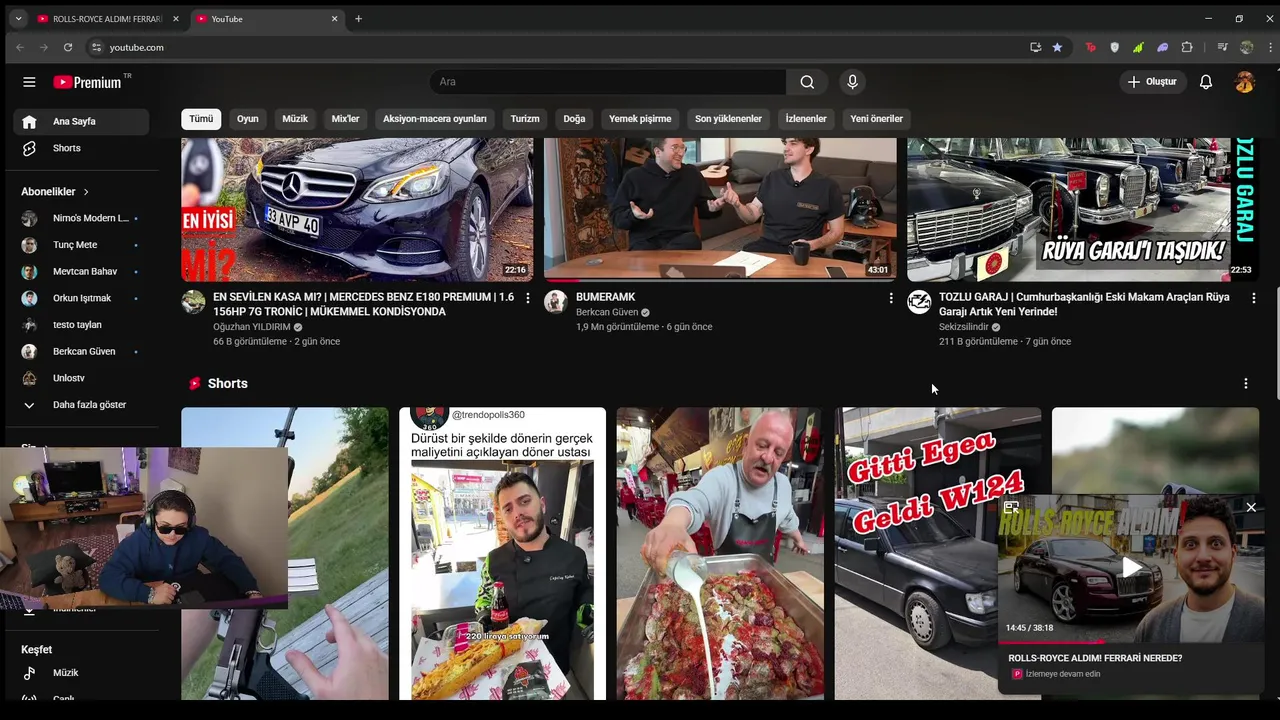1280x720 pixels.
Task: Close the miniplayer
Action: point(1251,508)
